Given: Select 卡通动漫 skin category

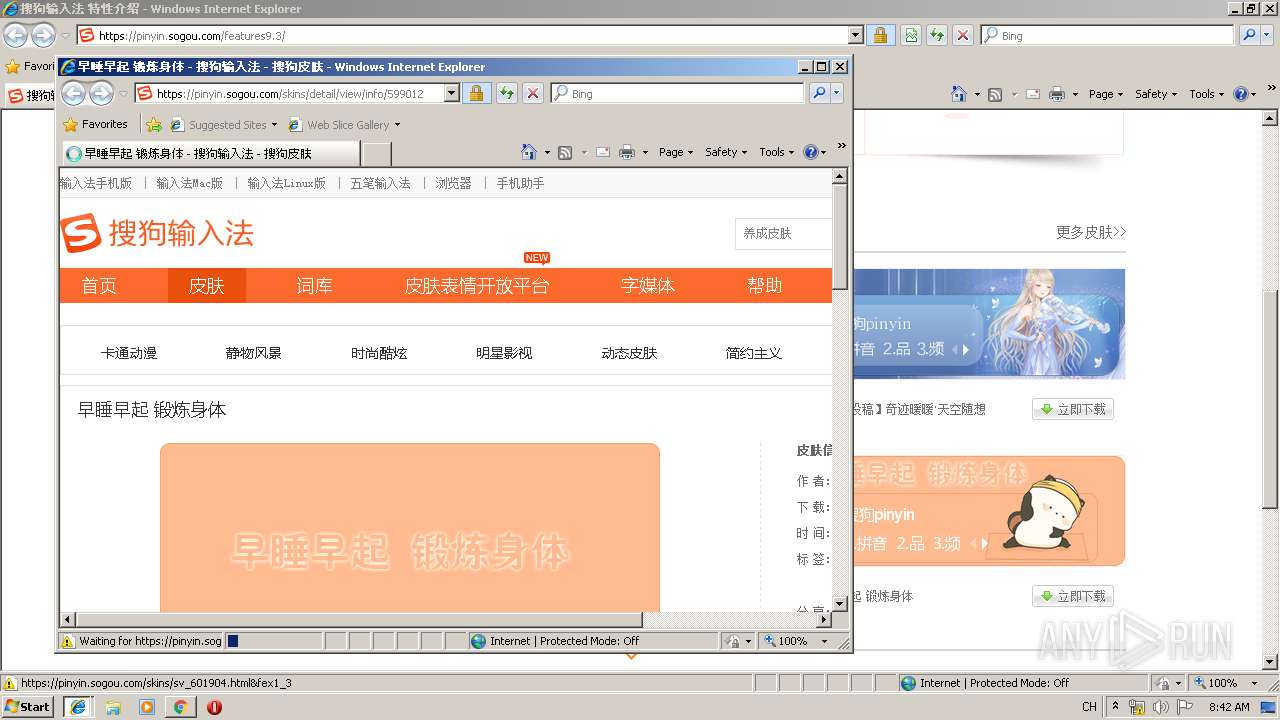Looking at the screenshot, I should coord(129,353).
